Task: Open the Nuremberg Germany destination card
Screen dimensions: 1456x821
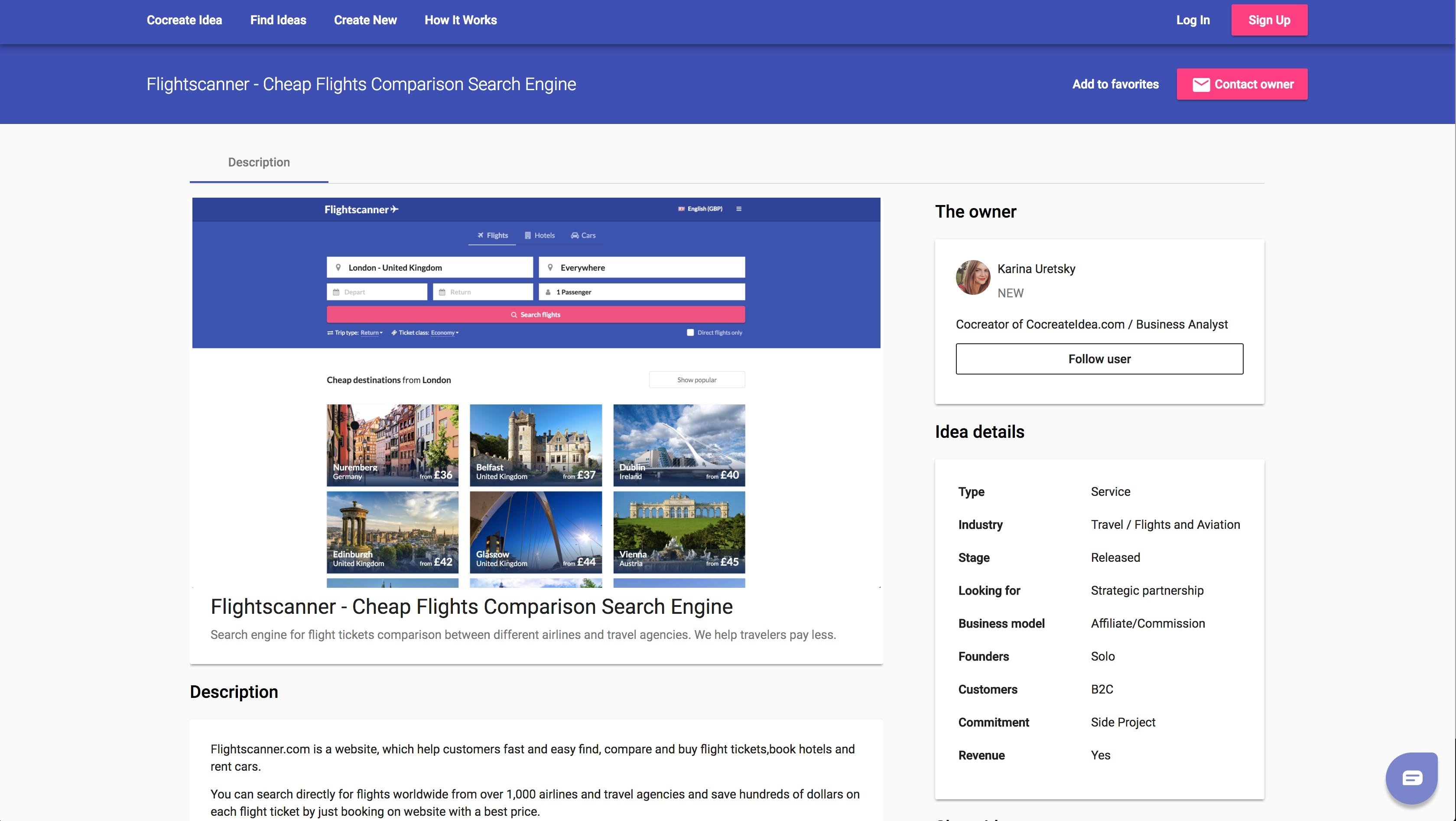Action: [392, 445]
